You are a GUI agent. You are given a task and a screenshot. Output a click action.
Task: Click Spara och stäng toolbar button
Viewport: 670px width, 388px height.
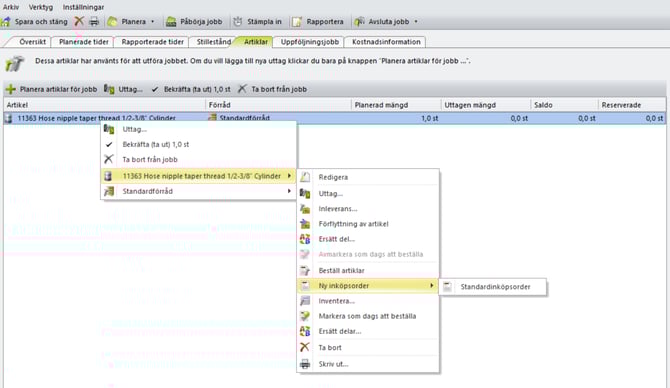pyautogui.click(x=35, y=21)
